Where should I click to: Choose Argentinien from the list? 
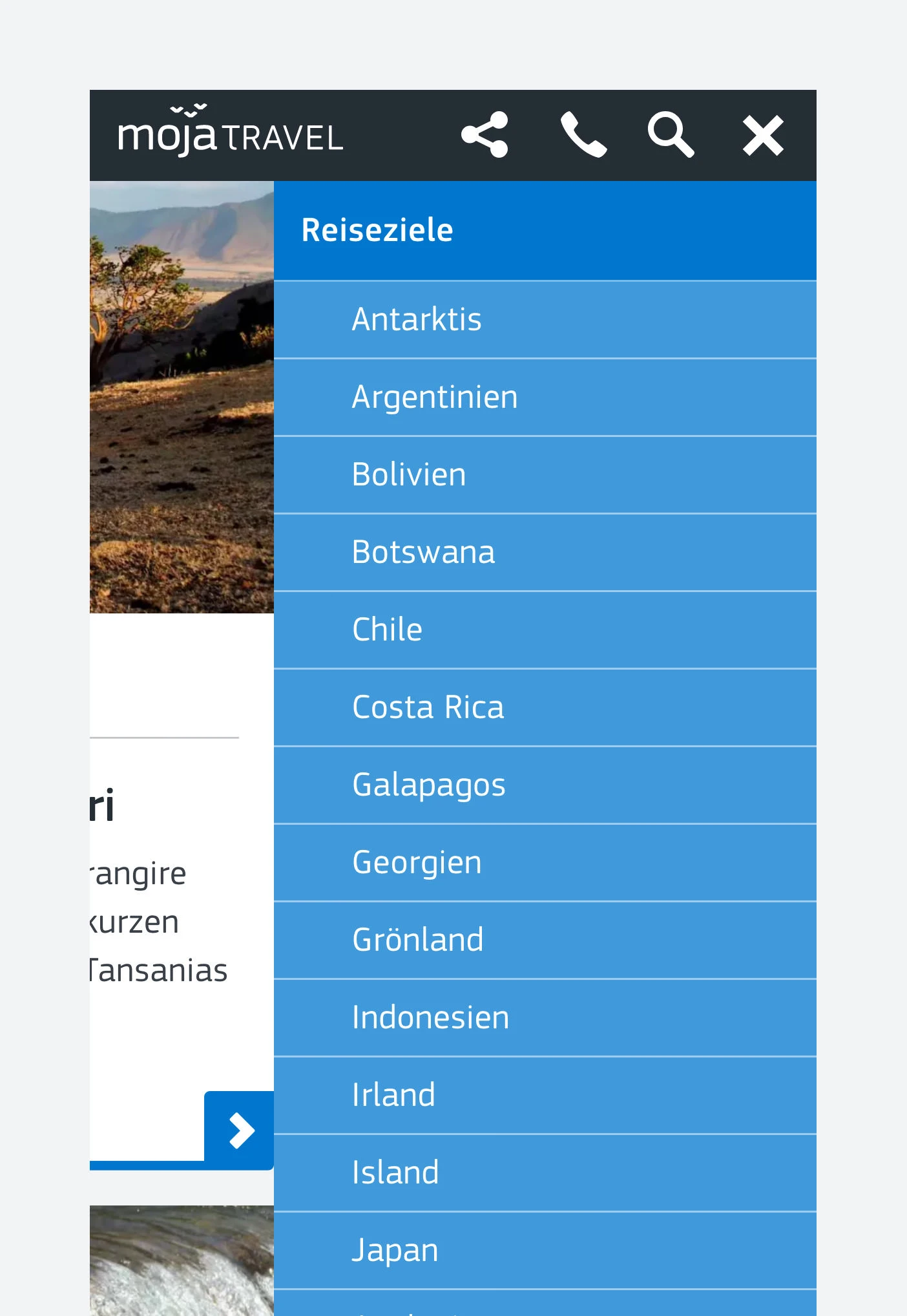(x=545, y=398)
